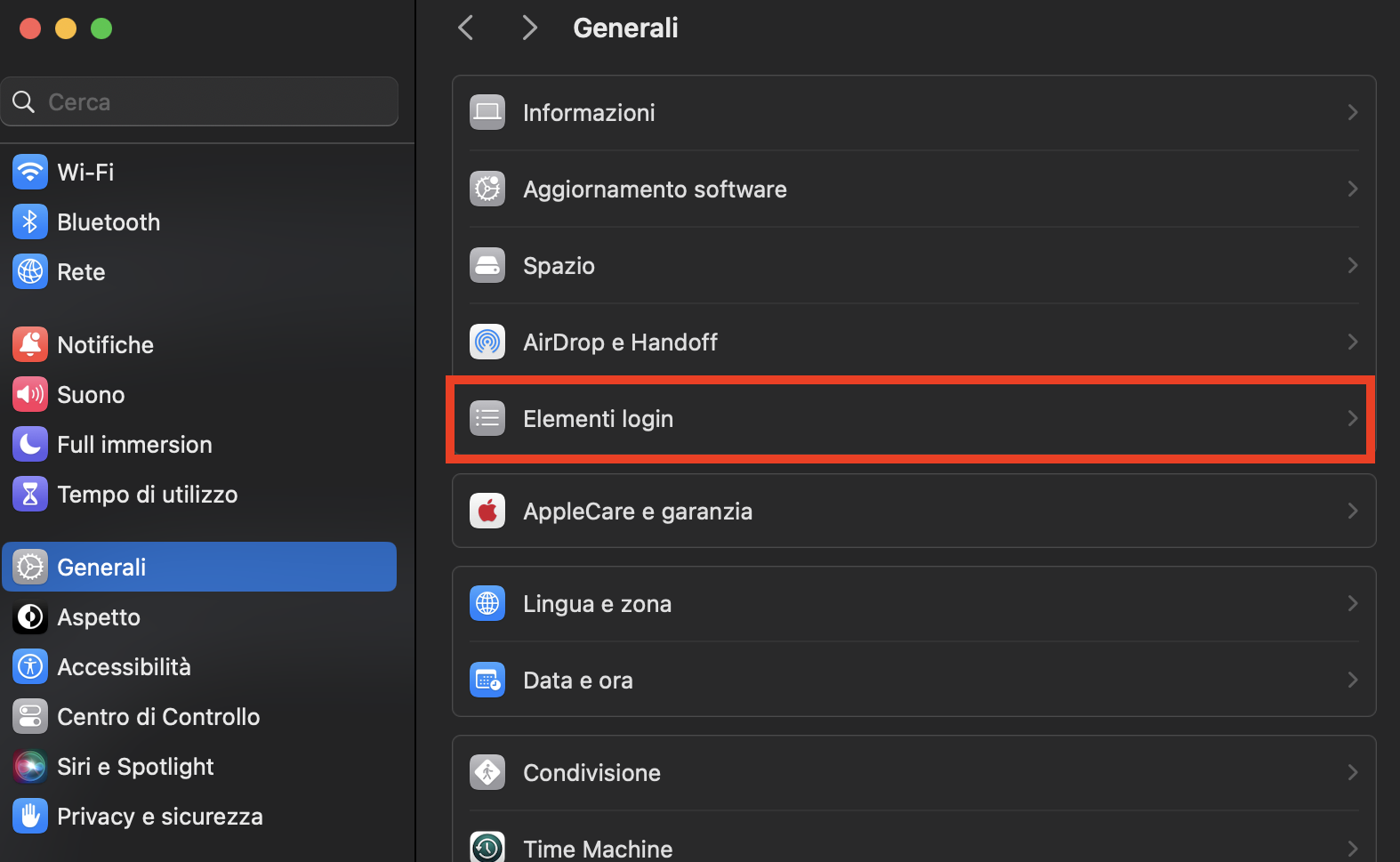The width and height of the screenshot is (1400, 862).
Task: Click the Time Machine clock icon
Action: coord(487,847)
